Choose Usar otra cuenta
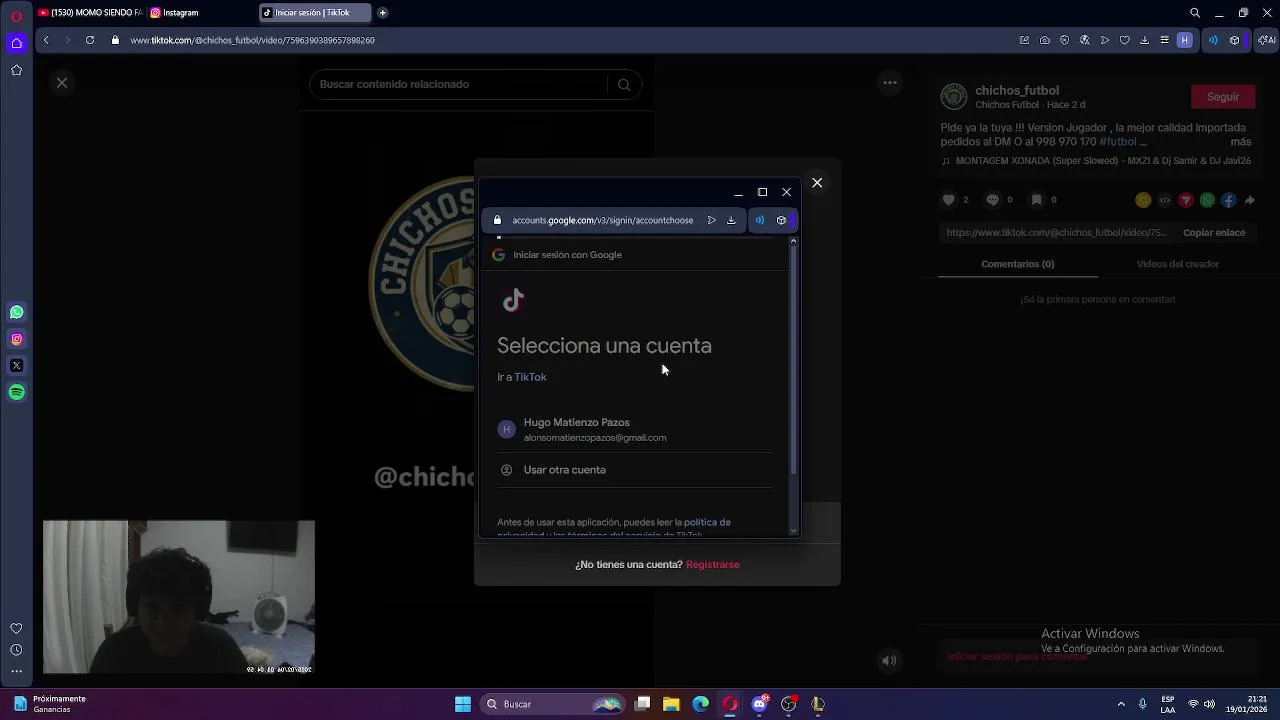1280x720 pixels. (635, 470)
